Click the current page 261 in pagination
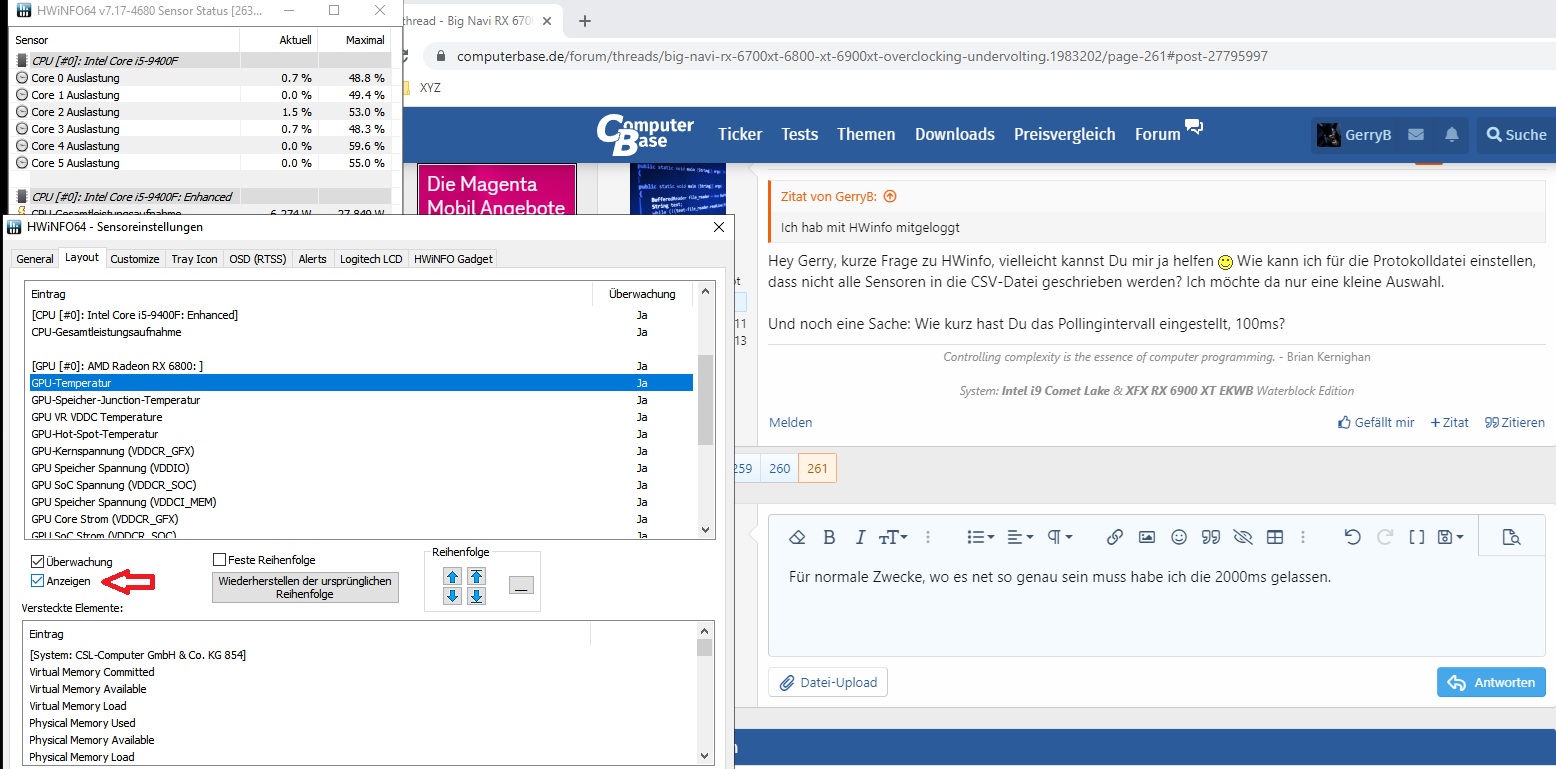 (817, 467)
